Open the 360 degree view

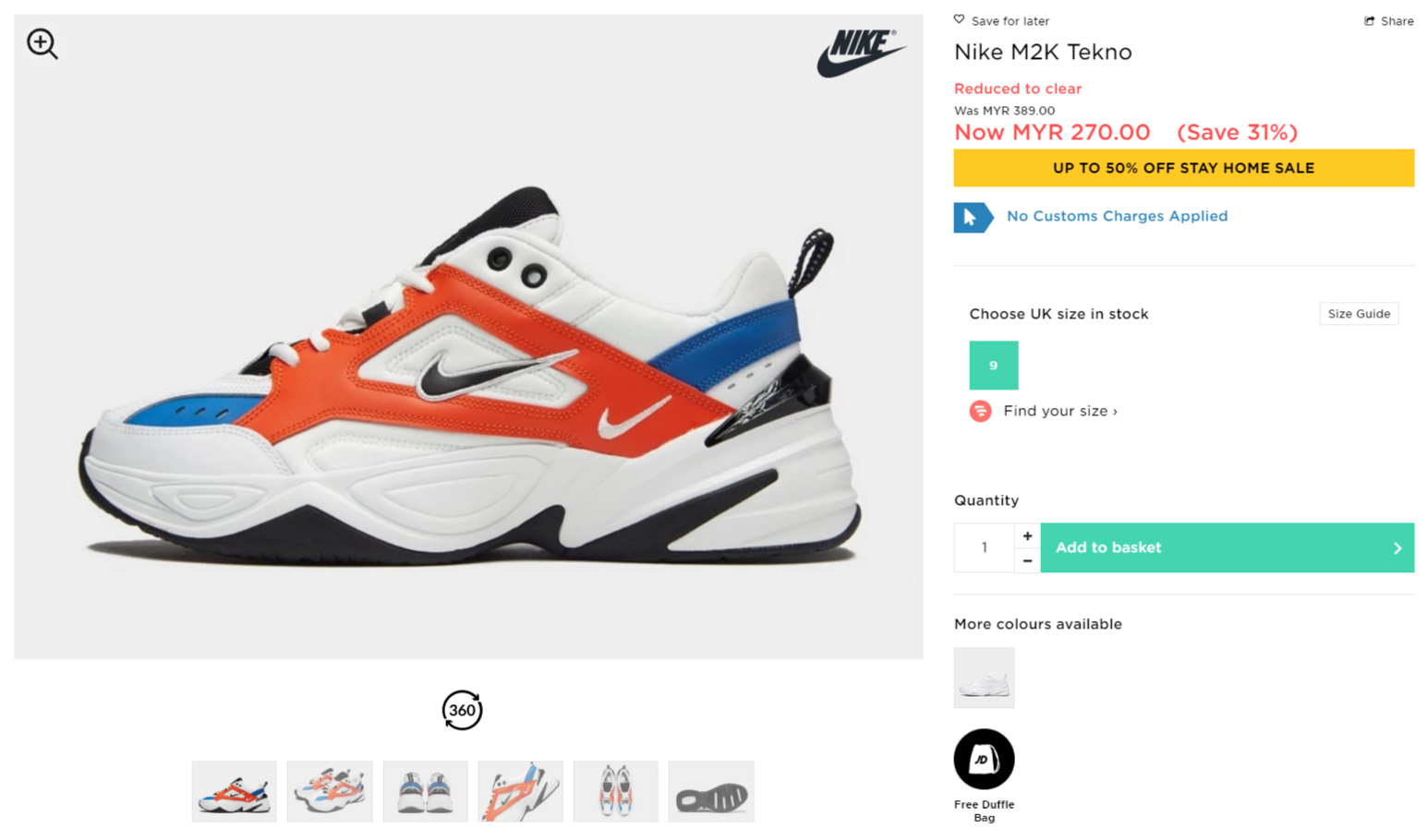pos(462,710)
